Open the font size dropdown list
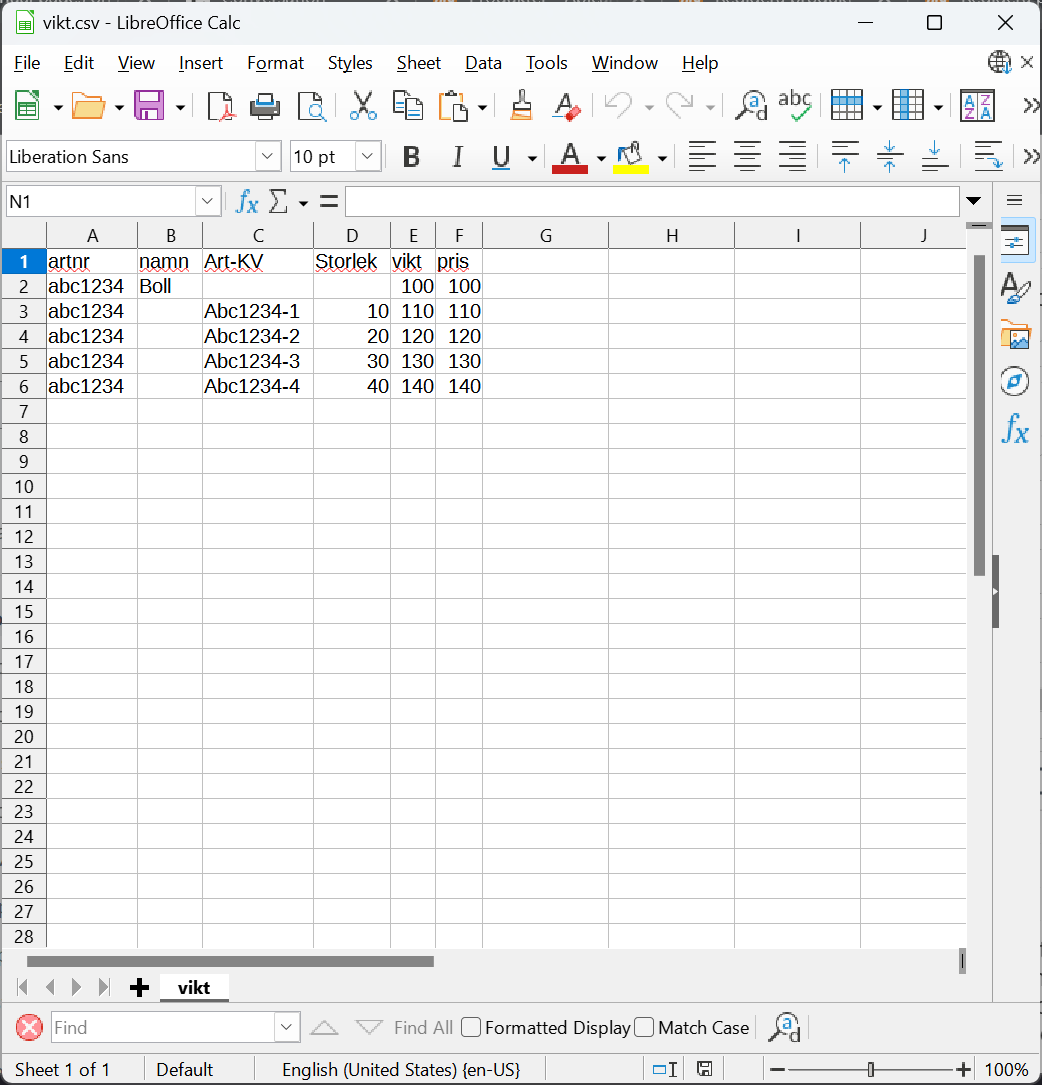1042x1085 pixels. coord(368,157)
